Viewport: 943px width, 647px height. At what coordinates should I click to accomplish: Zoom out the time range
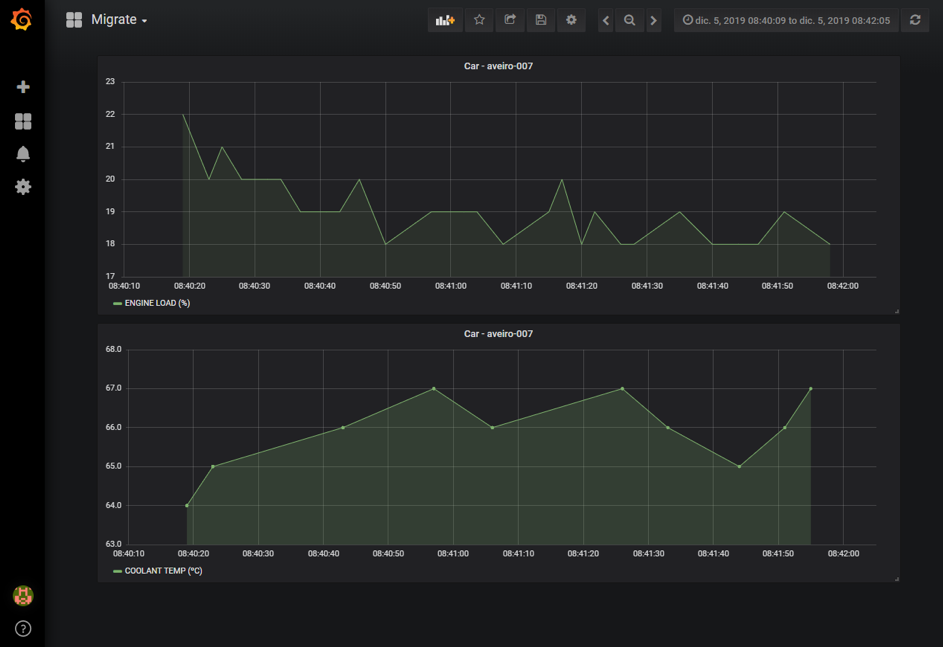630,20
